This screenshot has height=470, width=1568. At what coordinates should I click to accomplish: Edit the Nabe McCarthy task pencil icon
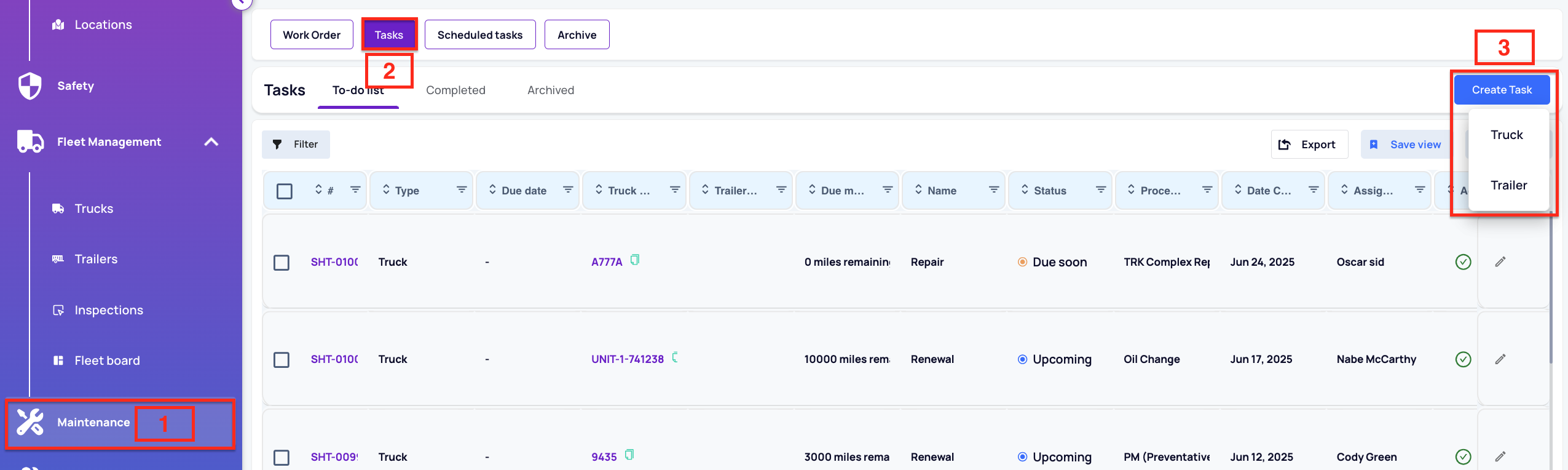tap(1500, 359)
